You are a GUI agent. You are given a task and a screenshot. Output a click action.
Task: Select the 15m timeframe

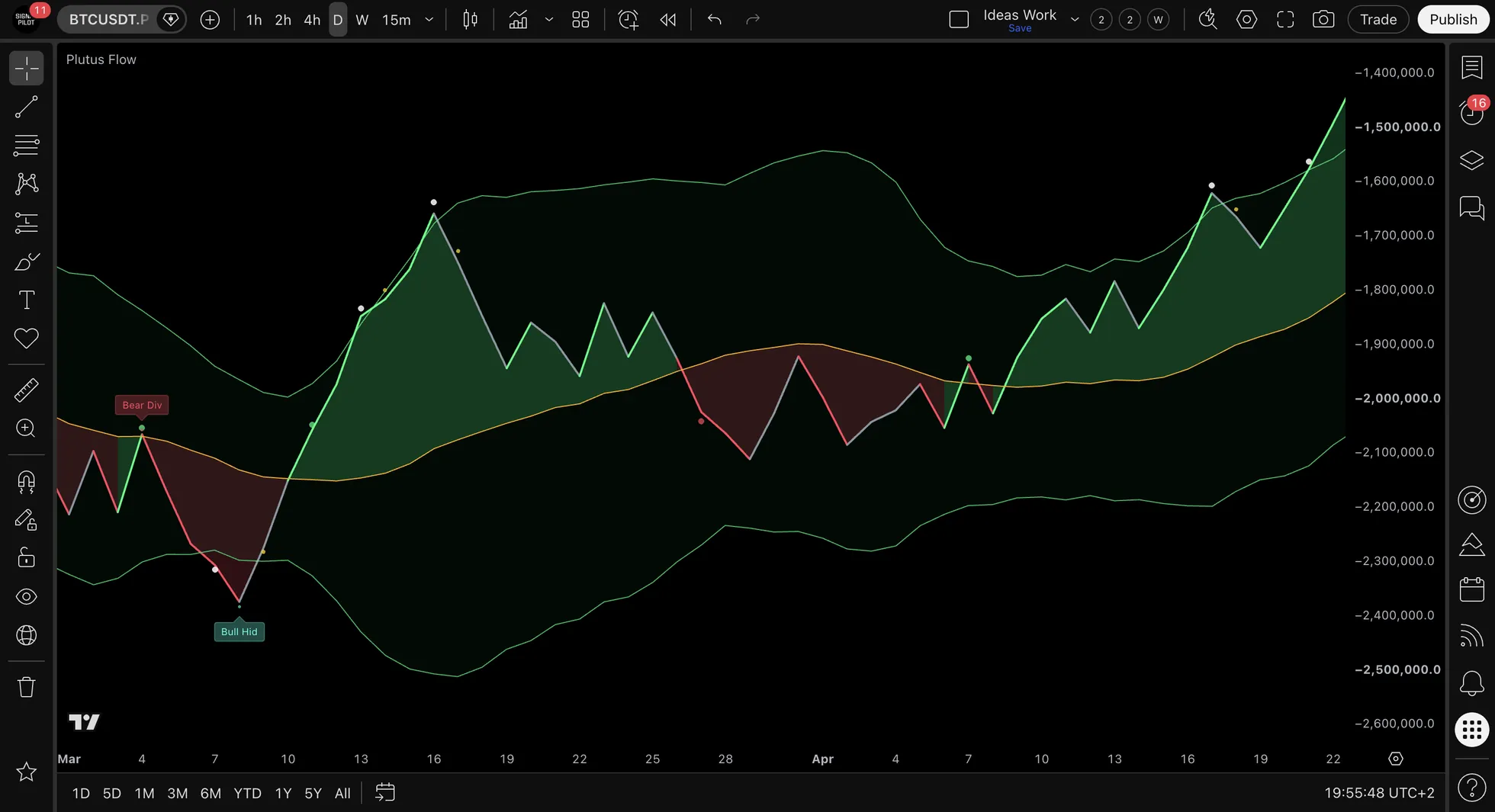pos(397,20)
